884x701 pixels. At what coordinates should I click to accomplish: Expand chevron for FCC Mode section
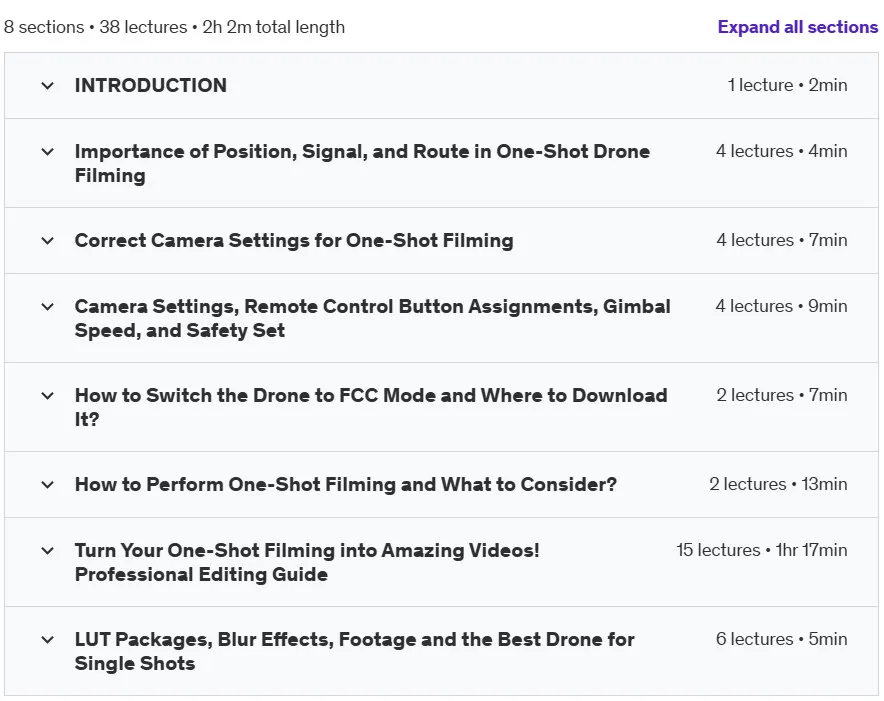pyautogui.click(x=48, y=396)
